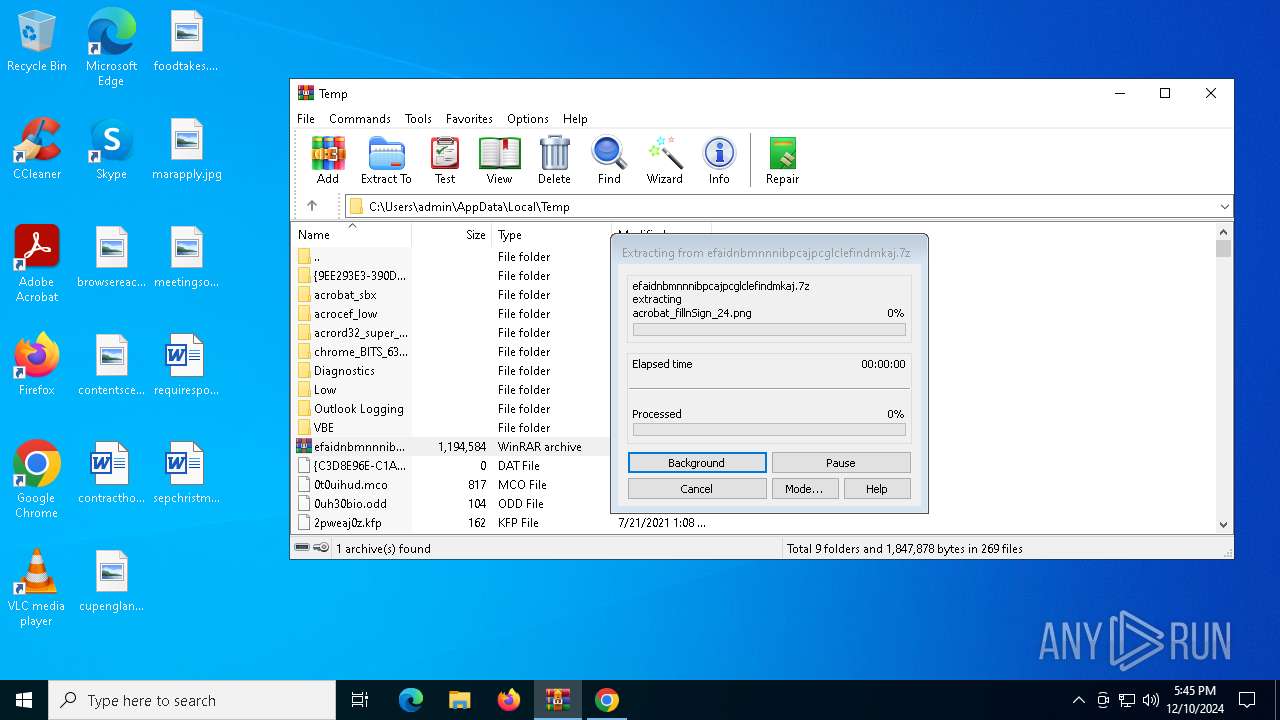This screenshot has width=1280, height=720.
Task: Click the file list vertical scrollbar
Action: (x=1223, y=378)
